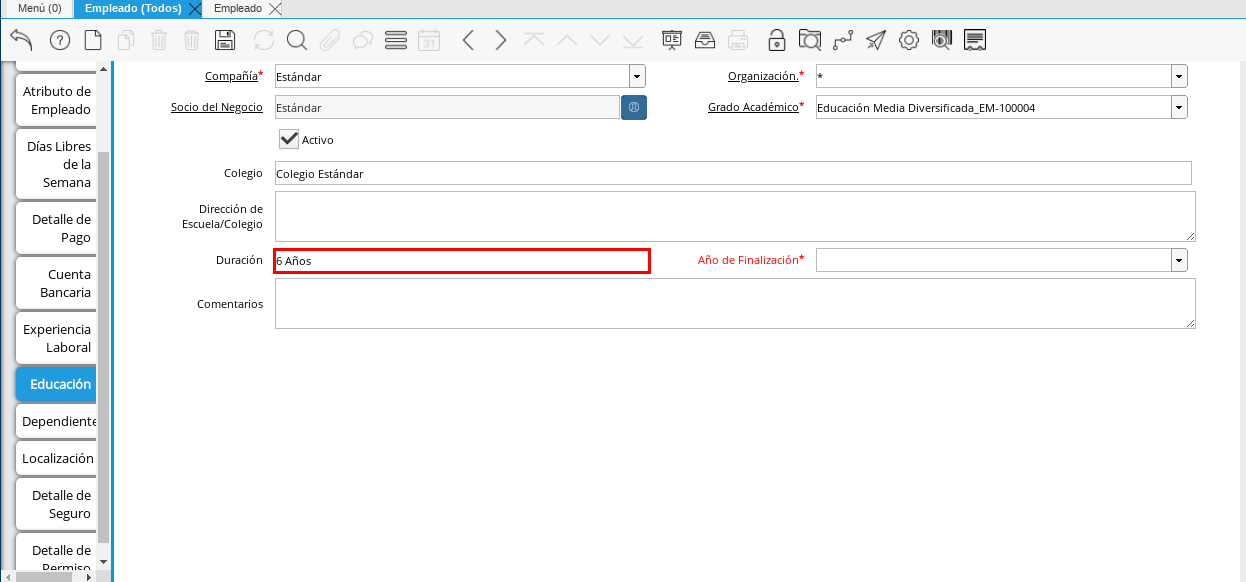Open the Año de Finalización dropdown arrow
The image size is (1246, 582).
pyautogui.click(x=1180, y=260)
